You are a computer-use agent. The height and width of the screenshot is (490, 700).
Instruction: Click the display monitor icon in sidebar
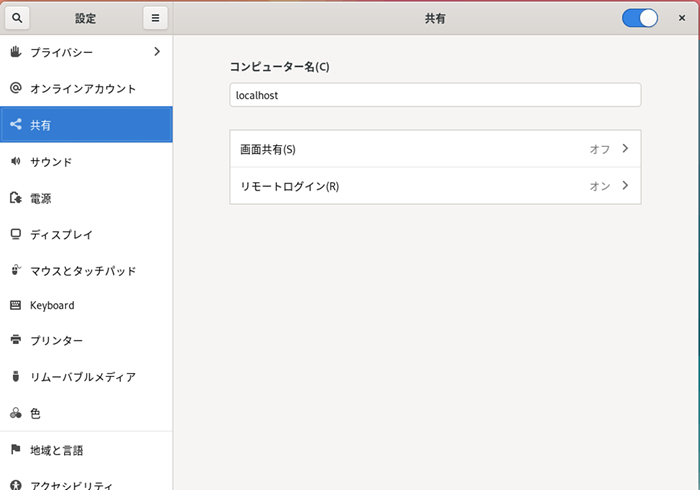click(x=15, y=234)
